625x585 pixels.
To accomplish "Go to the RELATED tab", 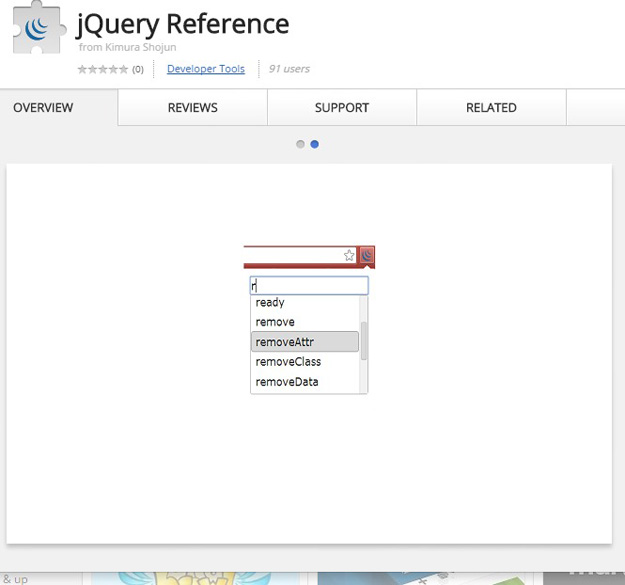I will (x=491, y=108).
